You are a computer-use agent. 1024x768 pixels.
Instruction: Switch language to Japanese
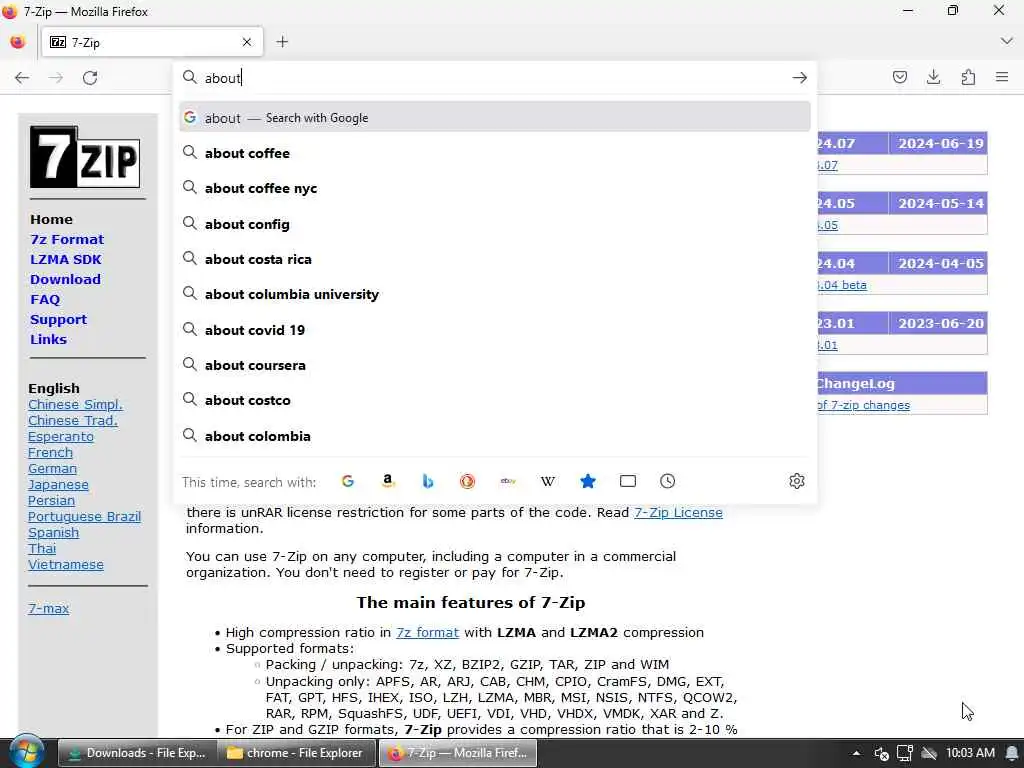click(x=58, y=485)
